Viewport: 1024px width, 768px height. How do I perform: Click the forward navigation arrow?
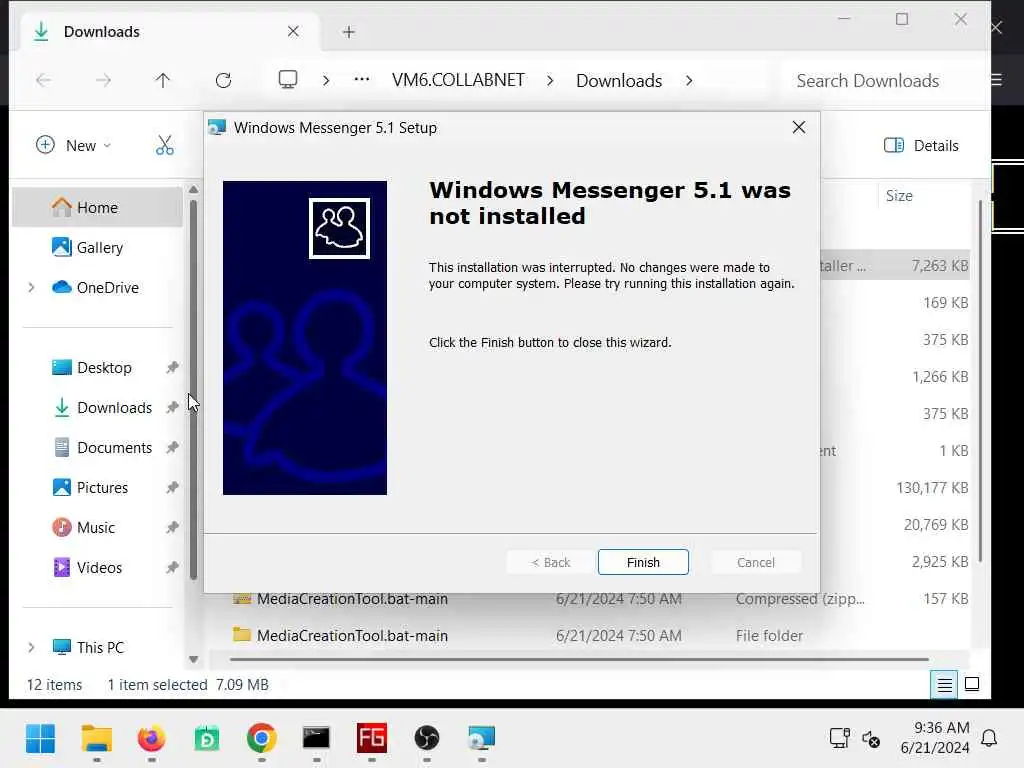pos(103,80)
